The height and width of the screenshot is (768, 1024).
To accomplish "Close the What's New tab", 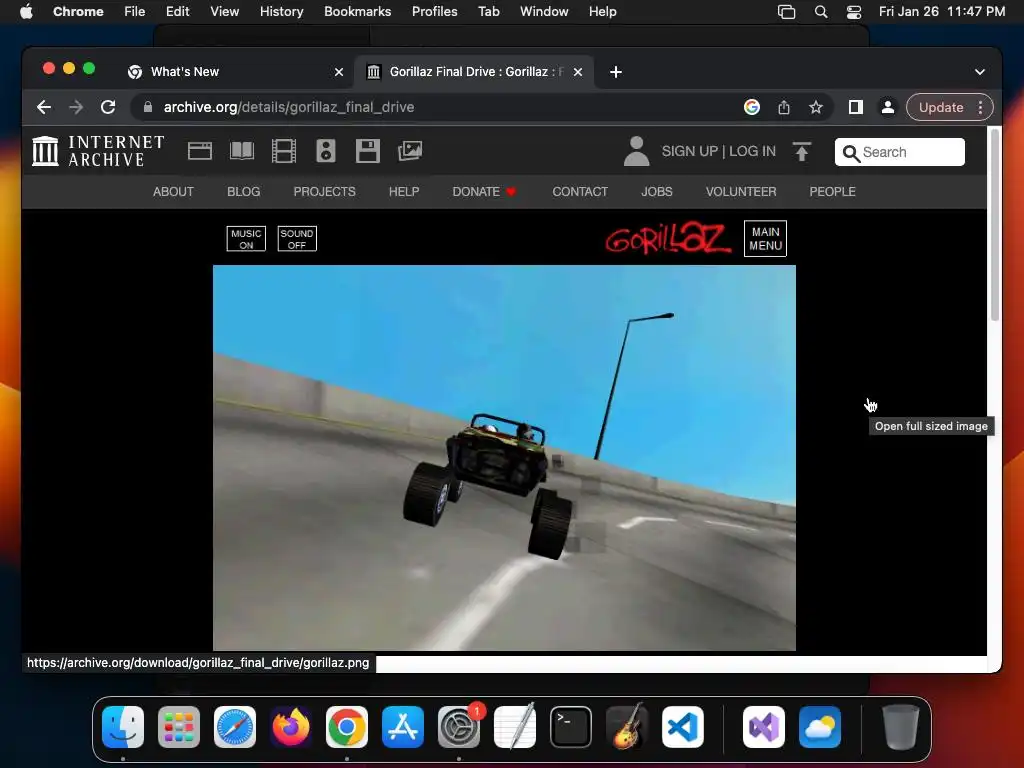I will pos(339,72).
